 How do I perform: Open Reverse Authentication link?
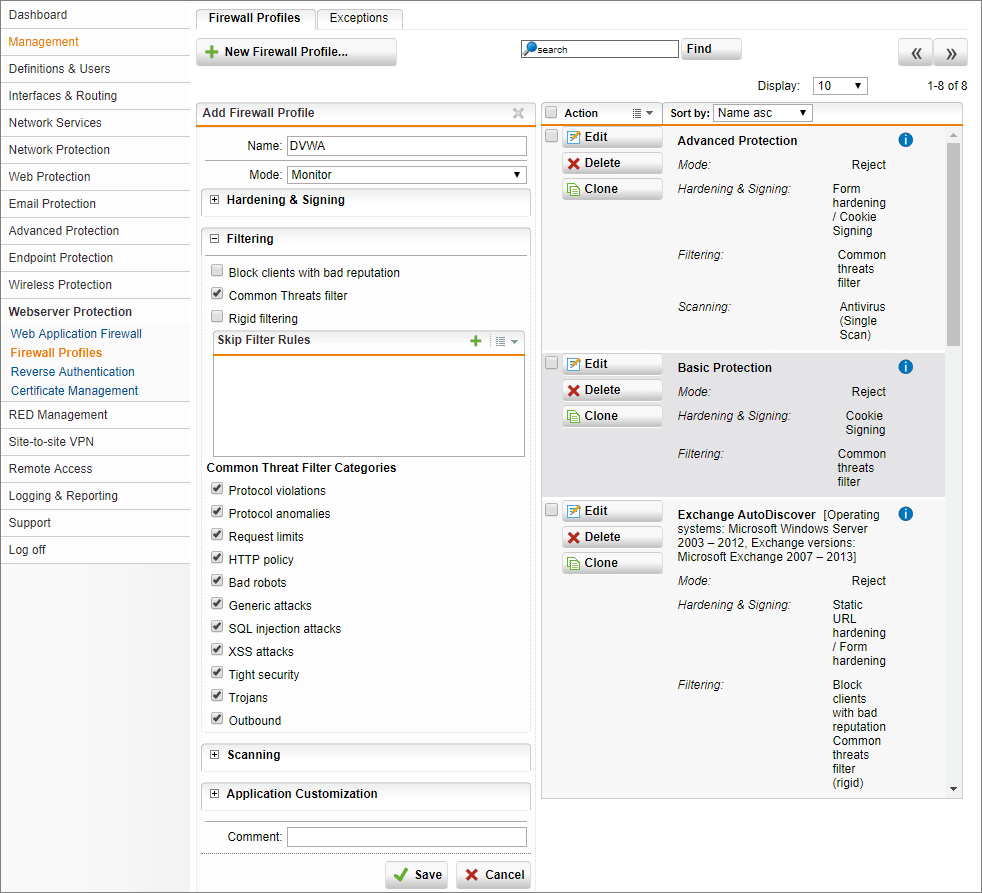73,371
